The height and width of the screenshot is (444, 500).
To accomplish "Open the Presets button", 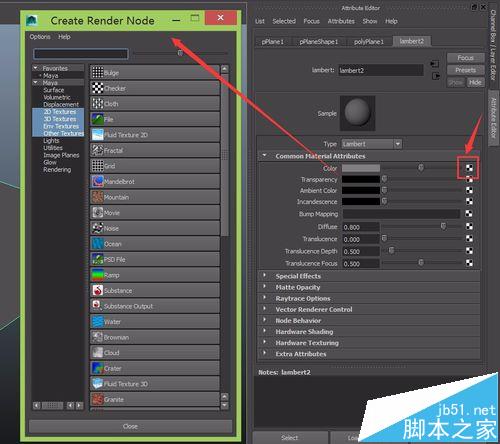I will point(465,70).
